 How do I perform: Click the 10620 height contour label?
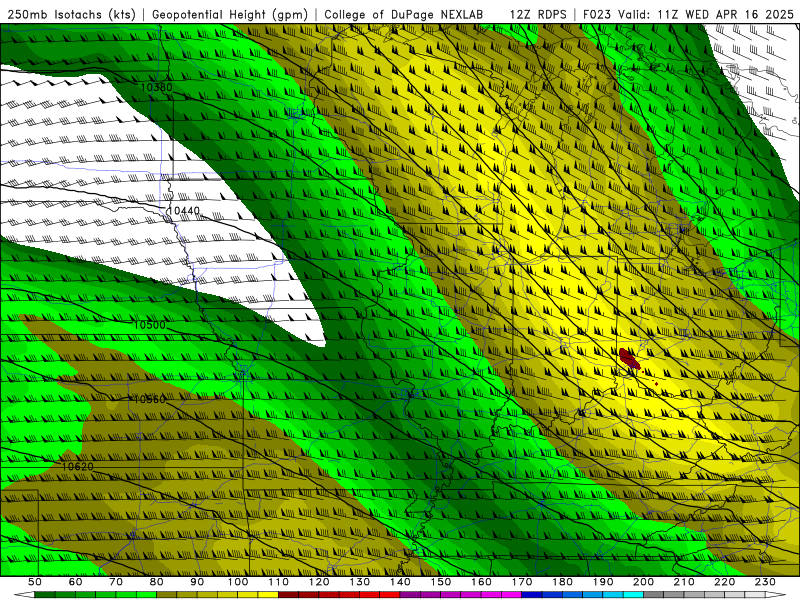click(x=78, y=467)
